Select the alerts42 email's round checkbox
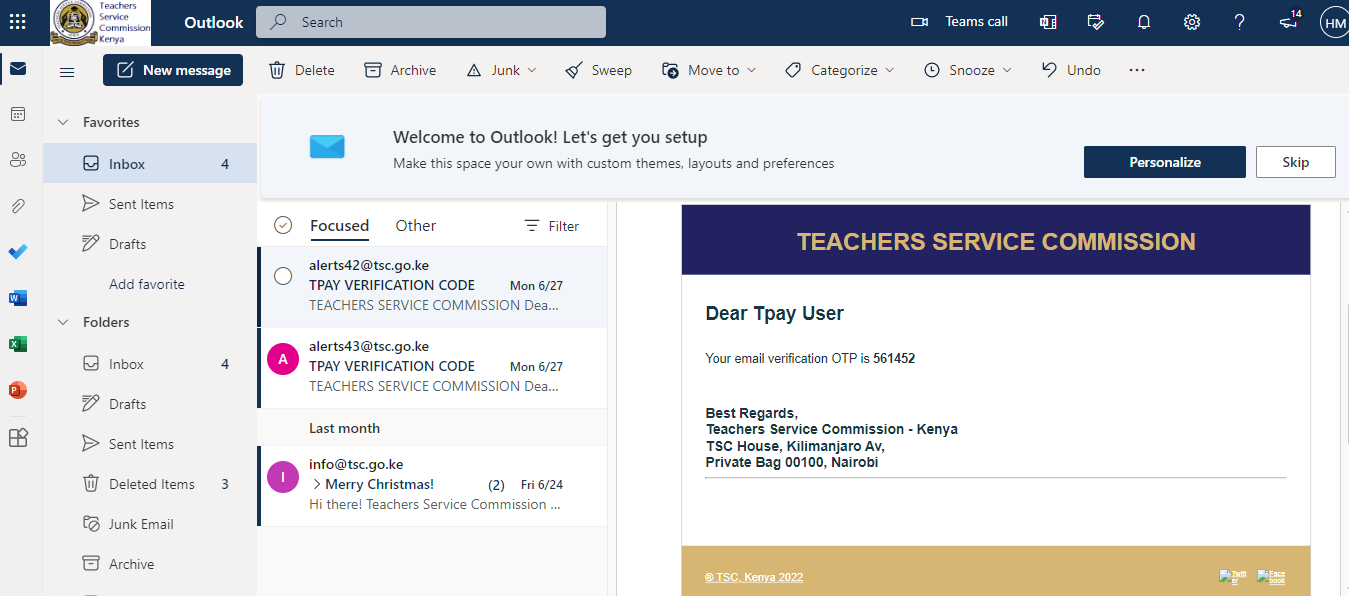Viewport: 1349px width, 596px height. tap(283, 275)
